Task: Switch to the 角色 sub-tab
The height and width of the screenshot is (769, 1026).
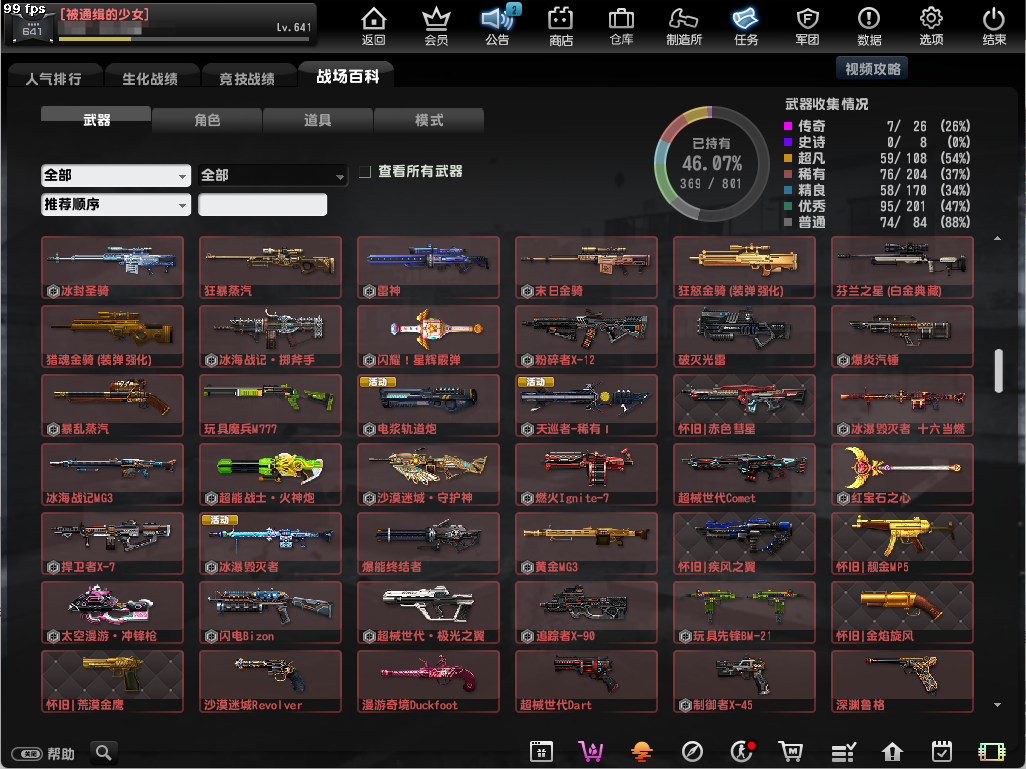Action: coord(207,120)
